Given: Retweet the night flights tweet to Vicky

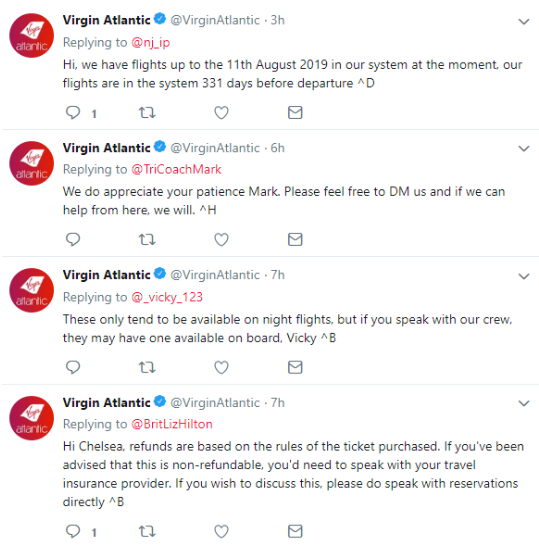Looking at the screenshot, I should (x=147, y=367).
